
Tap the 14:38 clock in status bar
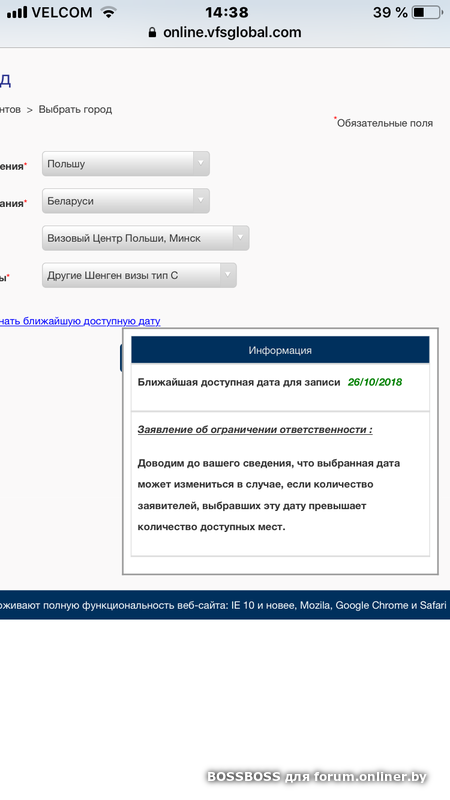[x=227, y=12]
